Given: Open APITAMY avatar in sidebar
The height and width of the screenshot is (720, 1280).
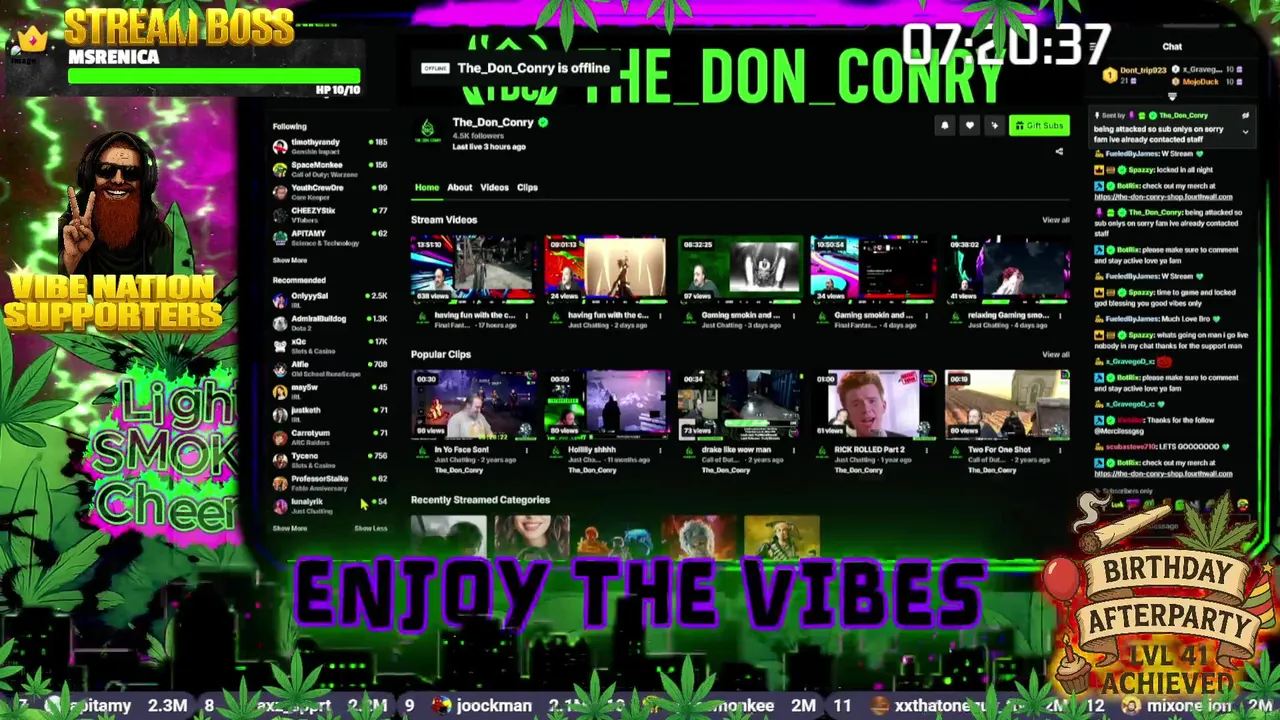Looking at the screenshot, I should 280,238.
